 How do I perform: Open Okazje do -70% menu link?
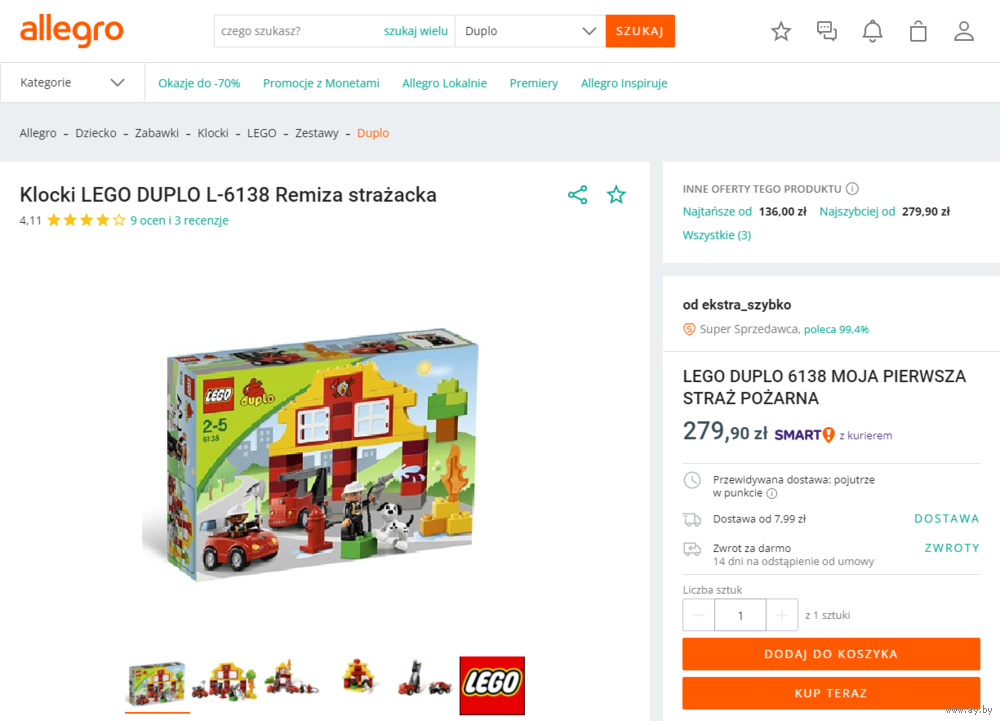199,83
